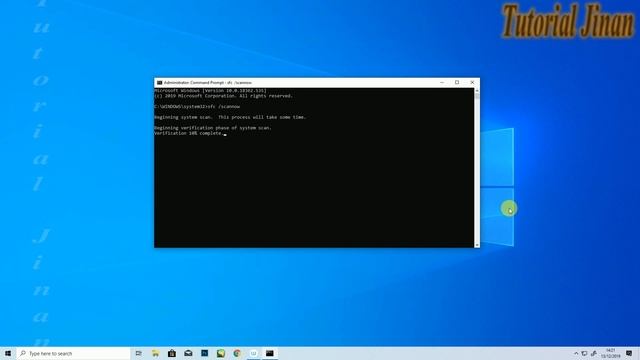Open the green app icon beside Photoshop
Image resolution: width=640 pixels, height=360 pixels.
tap(221, 353)
